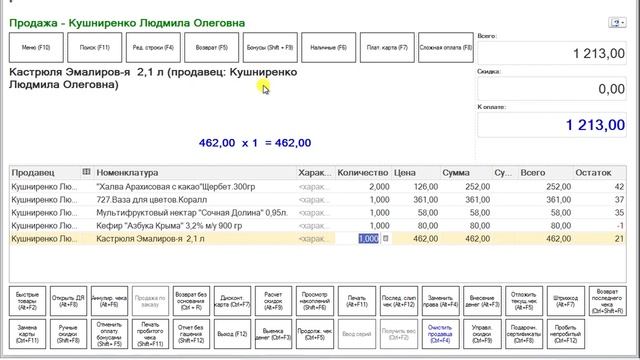Click the Цена column header
This screenshot has height=360, width=640.
click(416, 172)
